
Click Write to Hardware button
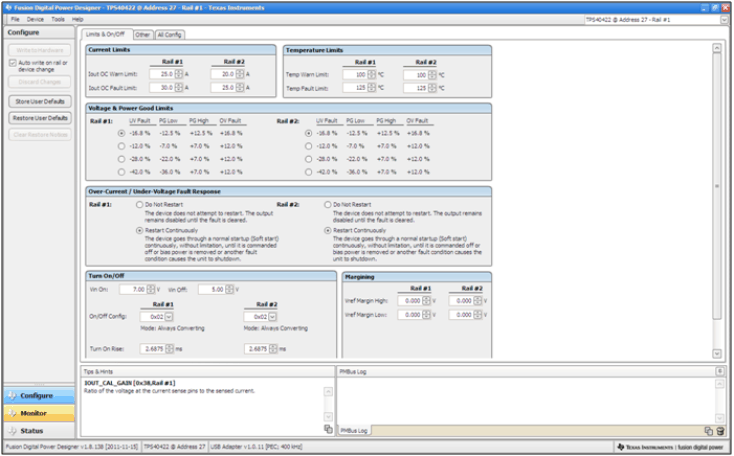[x=40, y=50]
